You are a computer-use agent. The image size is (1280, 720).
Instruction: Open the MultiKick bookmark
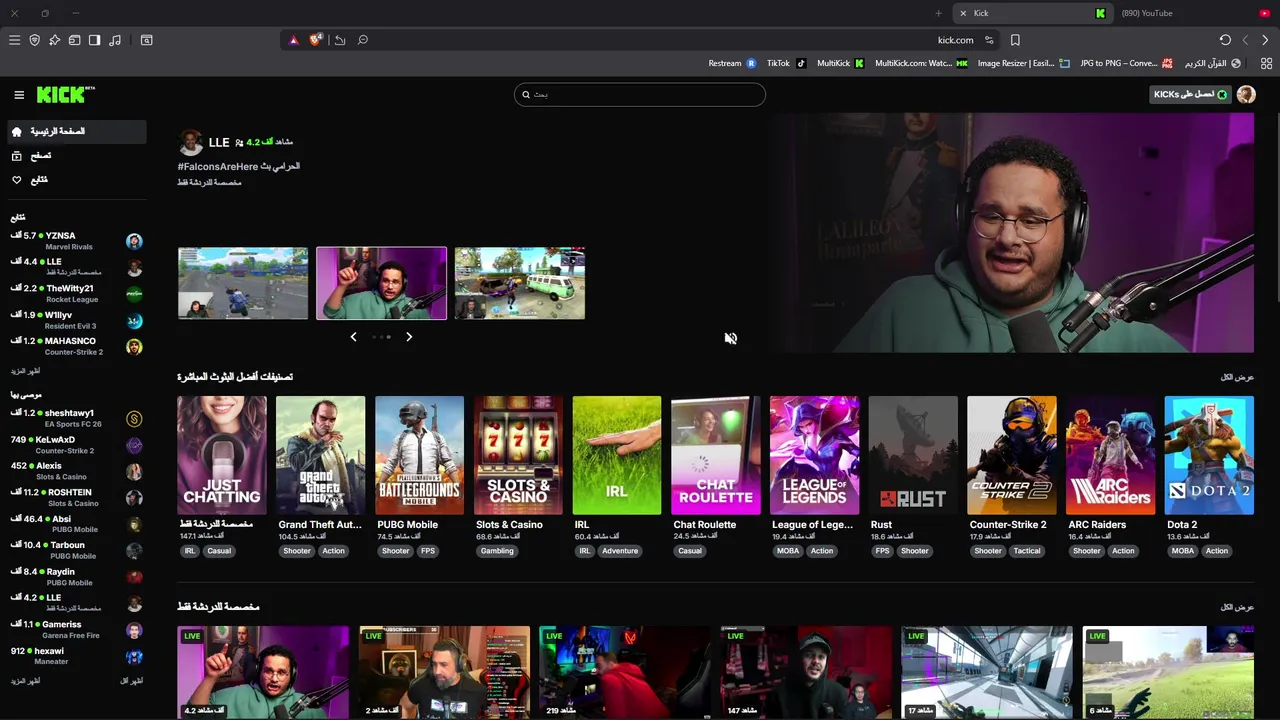pyautogui.click(x=840, y=63)
